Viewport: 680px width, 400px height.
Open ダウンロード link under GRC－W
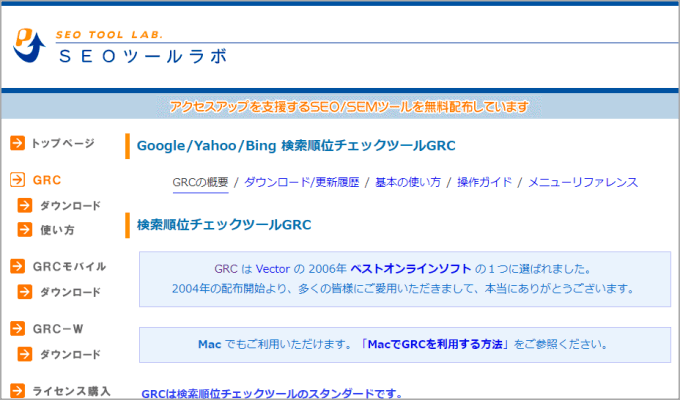(70, 355)
